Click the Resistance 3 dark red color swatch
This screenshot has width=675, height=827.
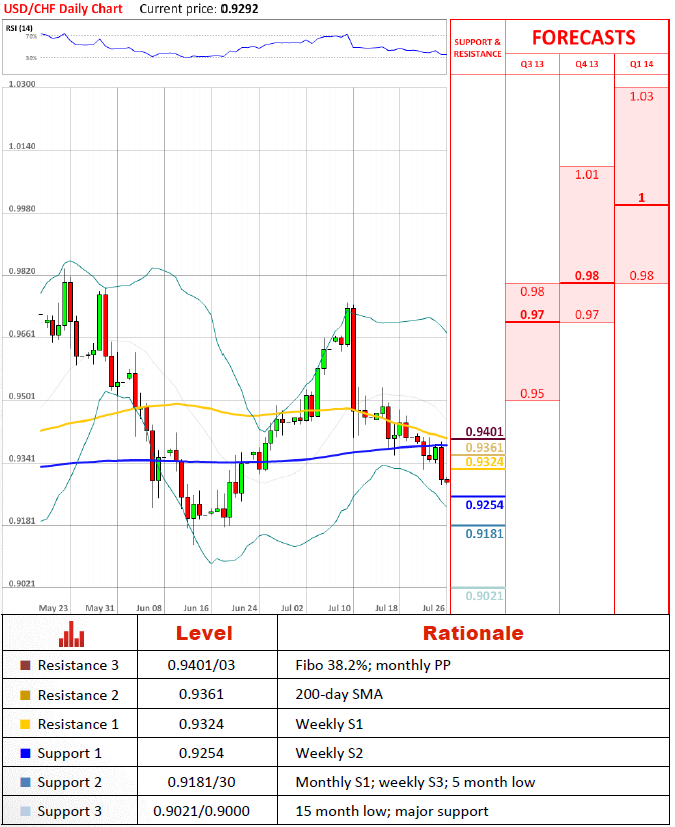(25, 665)
